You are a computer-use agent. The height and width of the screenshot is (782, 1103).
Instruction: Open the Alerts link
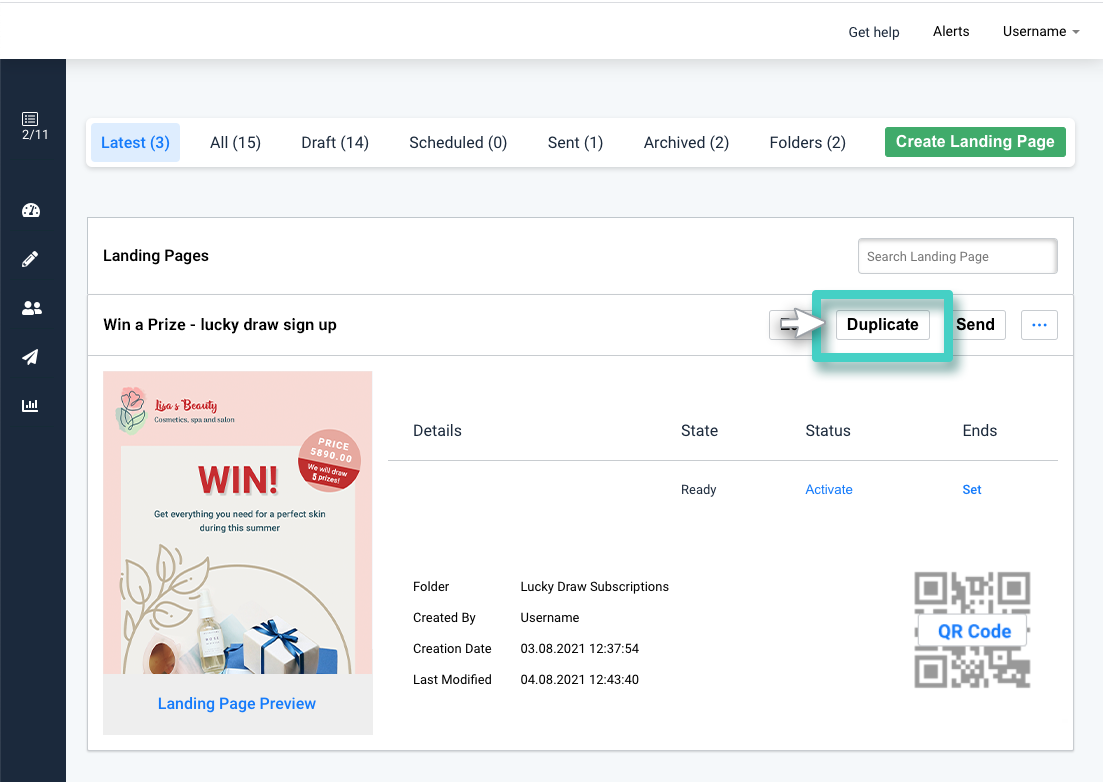[x=951, y=32]
